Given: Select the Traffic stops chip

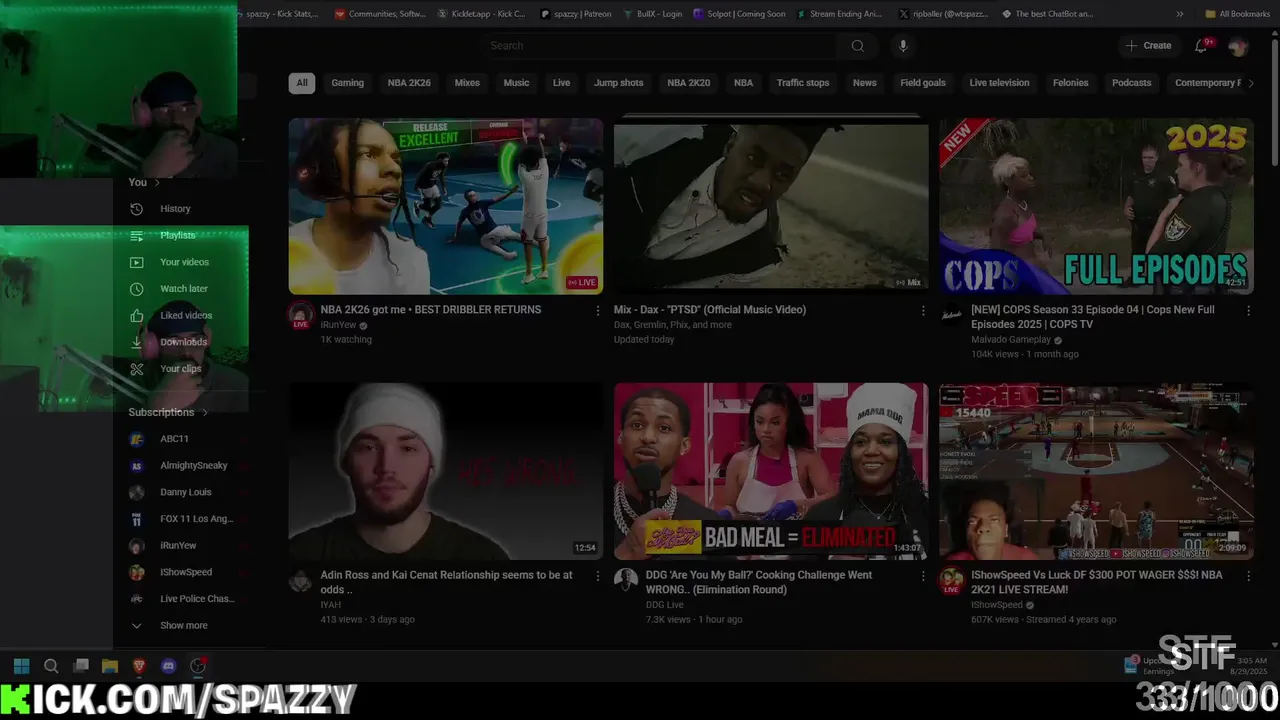Looking at the screenshot, I should (x=803, y=83).
